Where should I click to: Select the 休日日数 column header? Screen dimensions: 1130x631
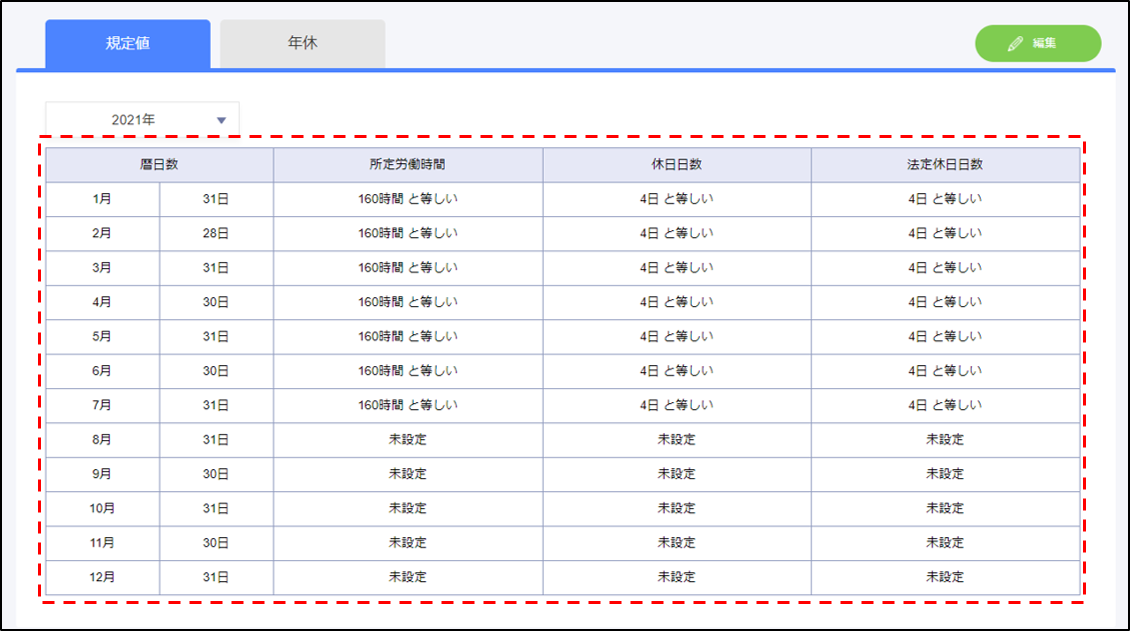coord(677,165)
